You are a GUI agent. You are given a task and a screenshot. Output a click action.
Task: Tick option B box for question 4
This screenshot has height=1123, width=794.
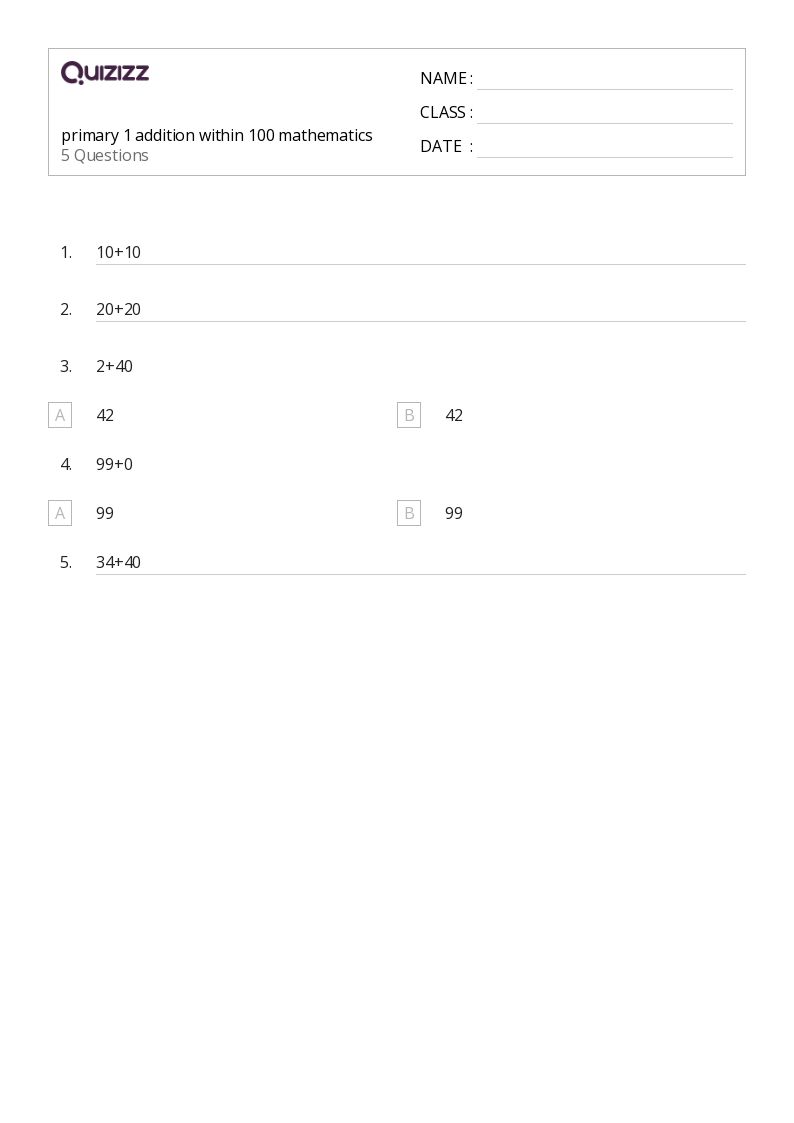coord(409,513)
